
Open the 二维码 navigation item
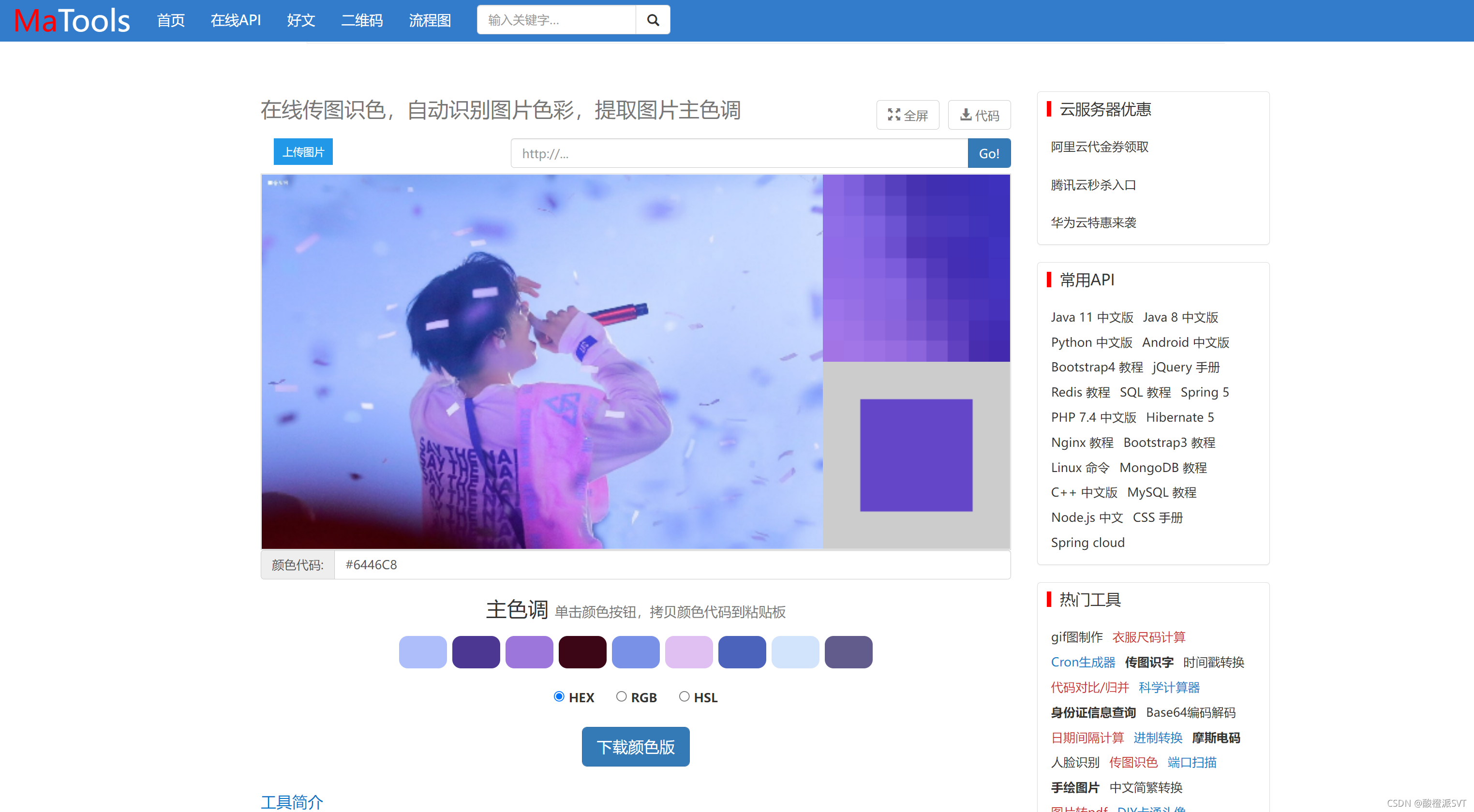pos(362,21)
